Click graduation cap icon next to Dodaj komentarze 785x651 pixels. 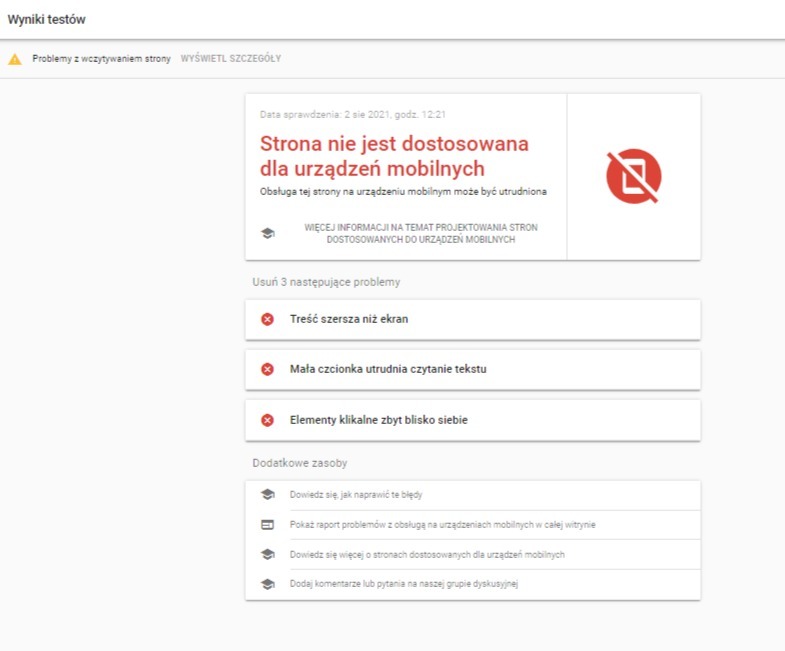coord(268,584)
